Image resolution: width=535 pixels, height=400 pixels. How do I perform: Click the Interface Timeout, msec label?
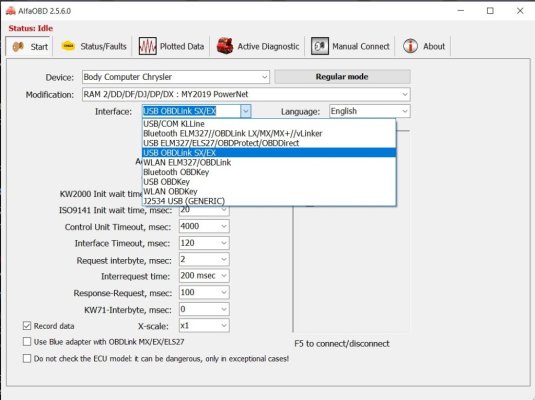click(122, 243)
